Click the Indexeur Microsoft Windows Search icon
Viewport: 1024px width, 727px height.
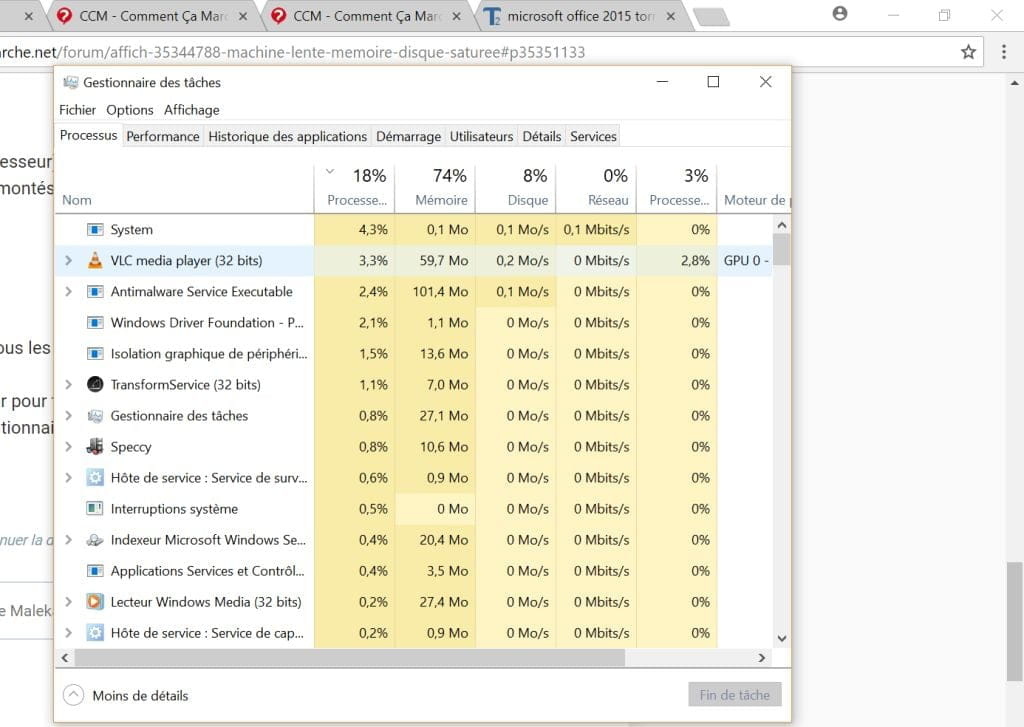(x=95, y=540)
